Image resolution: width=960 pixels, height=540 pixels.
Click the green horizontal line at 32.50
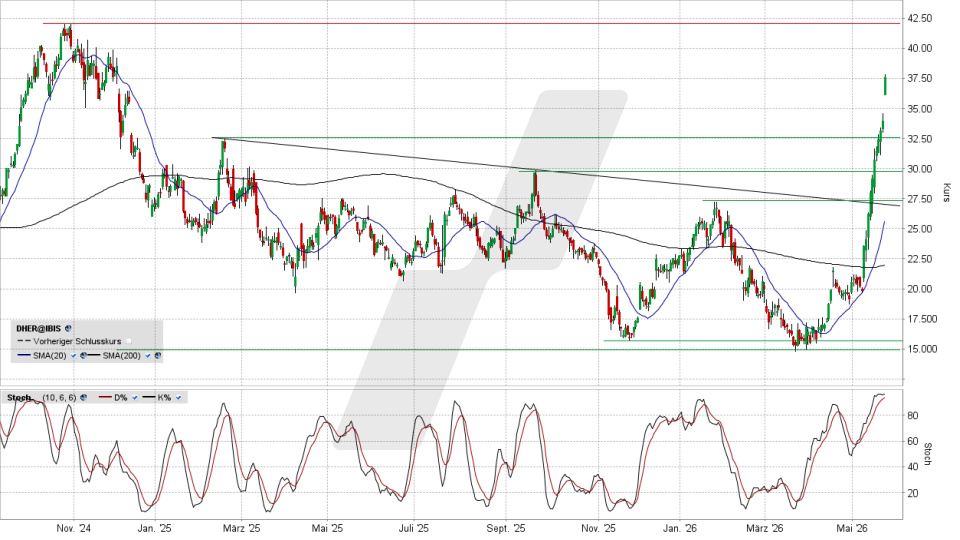click(556, 138)
